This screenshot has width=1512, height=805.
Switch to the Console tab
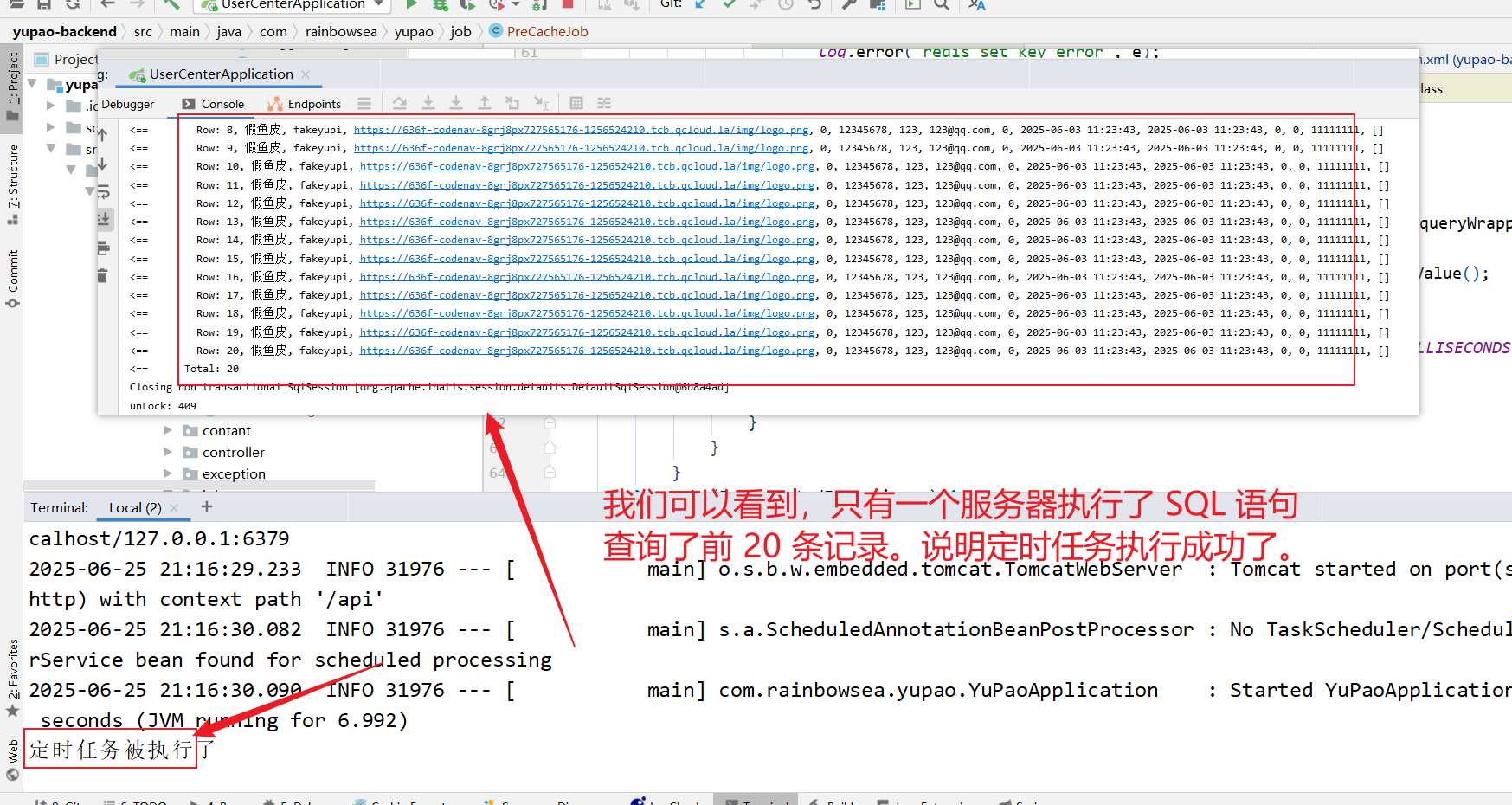(x=213, y=104)
